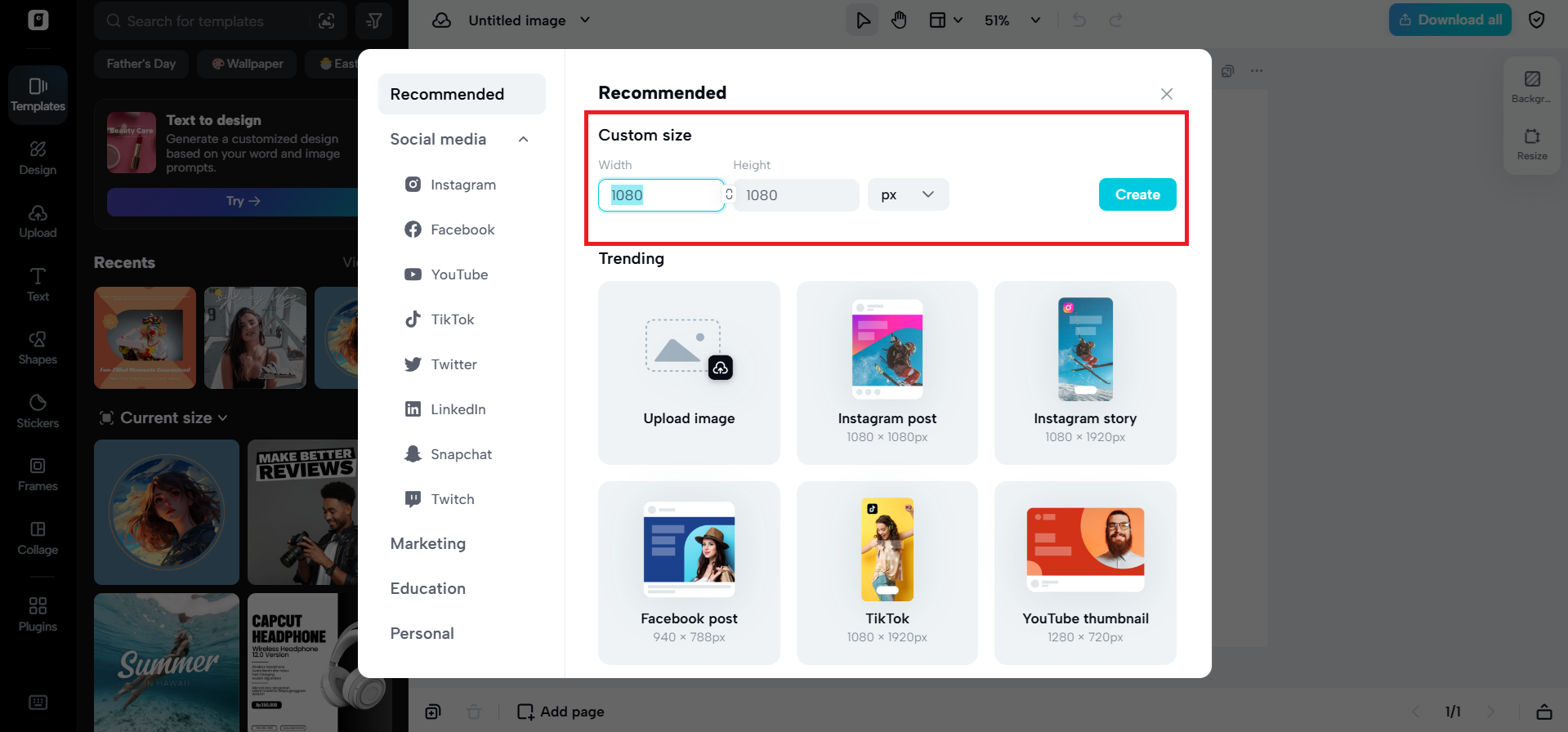The height and width of the screenshot is (732, 1568).
Task: Choose the Instagram post preset
Action: (887, 373)
